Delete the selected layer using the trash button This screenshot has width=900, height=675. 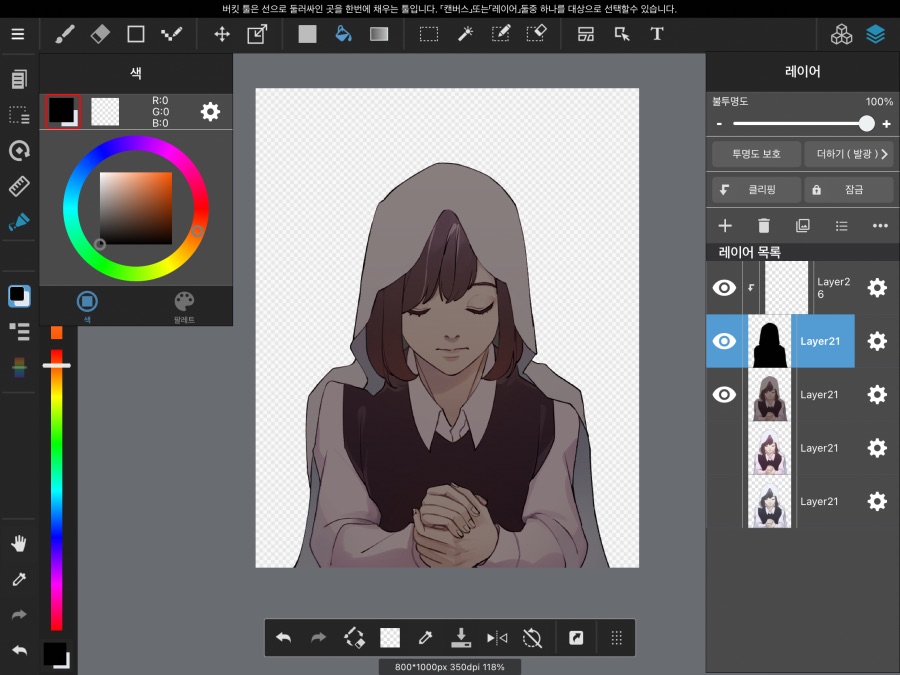pos(763,226)
